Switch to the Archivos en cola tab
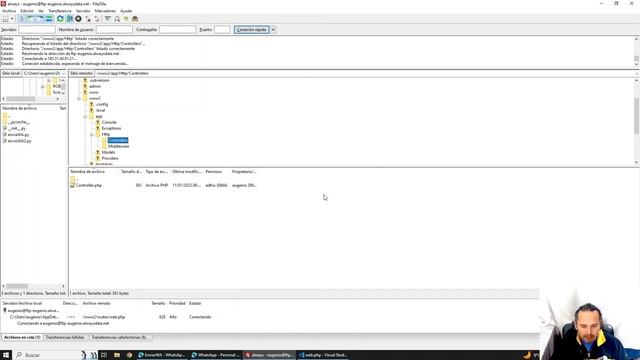640x360 pixels. coord(22,337)
